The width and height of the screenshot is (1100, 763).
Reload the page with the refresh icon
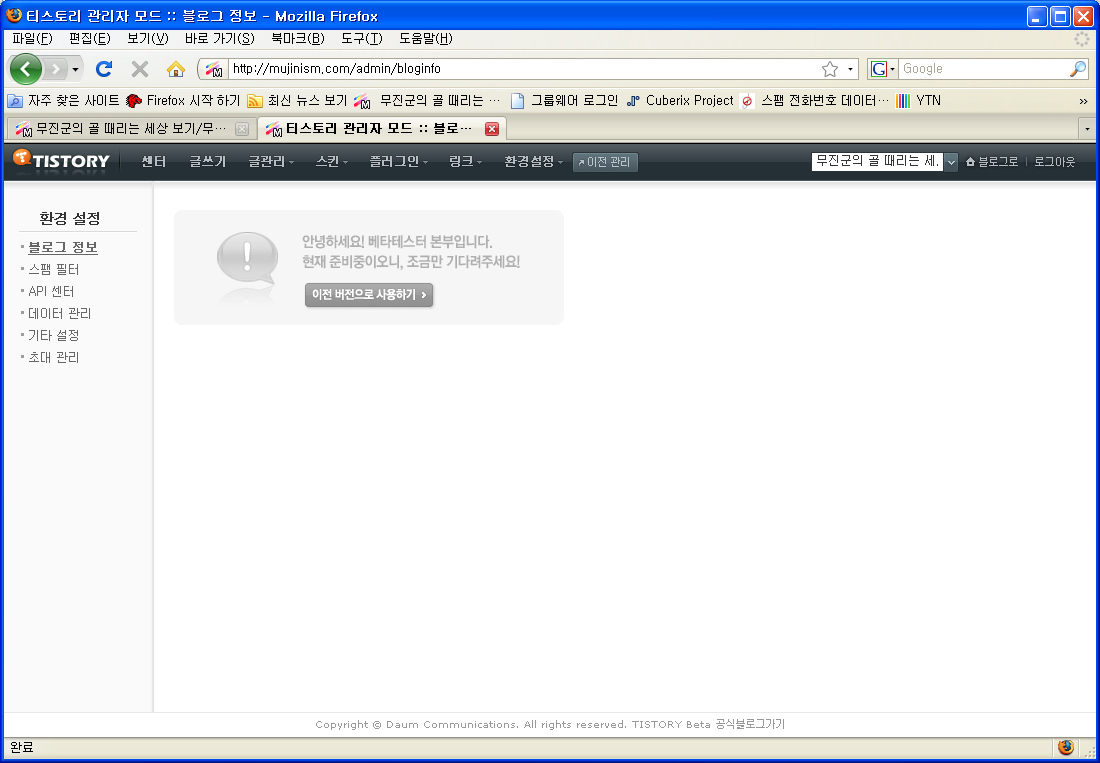pyautogui.click(x=104, y=69)
